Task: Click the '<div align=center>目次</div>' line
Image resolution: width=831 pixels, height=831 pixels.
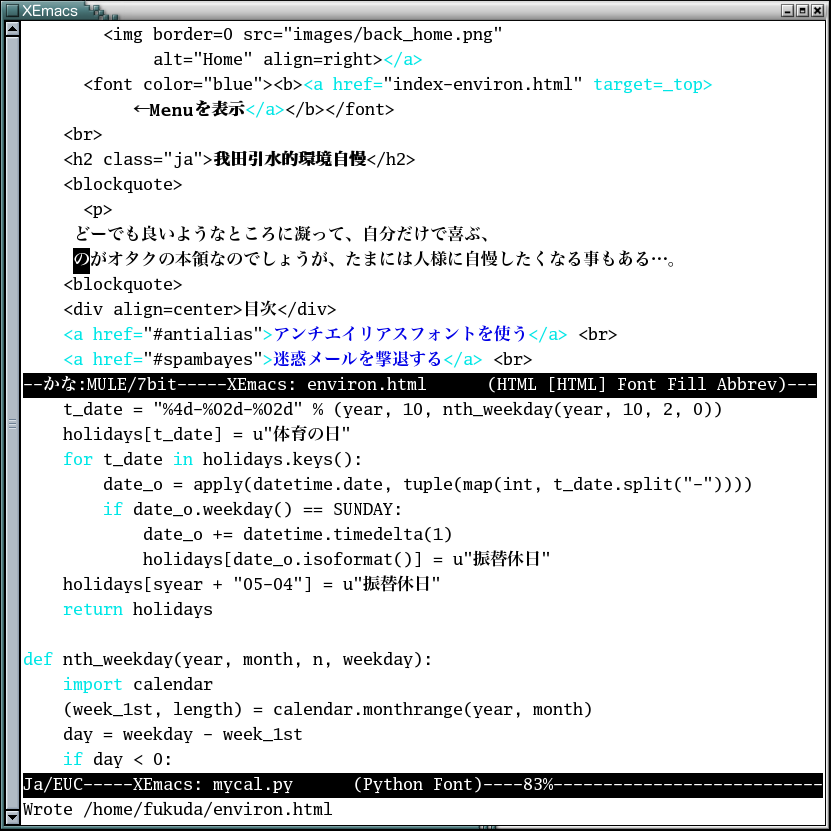Action: (x=200, y=309)
